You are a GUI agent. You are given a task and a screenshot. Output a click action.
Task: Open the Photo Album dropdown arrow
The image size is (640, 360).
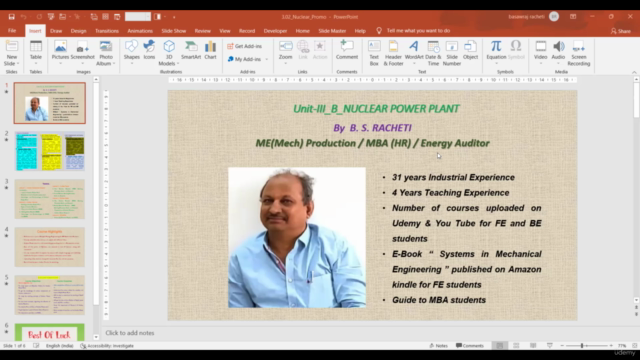pos(114,64)
